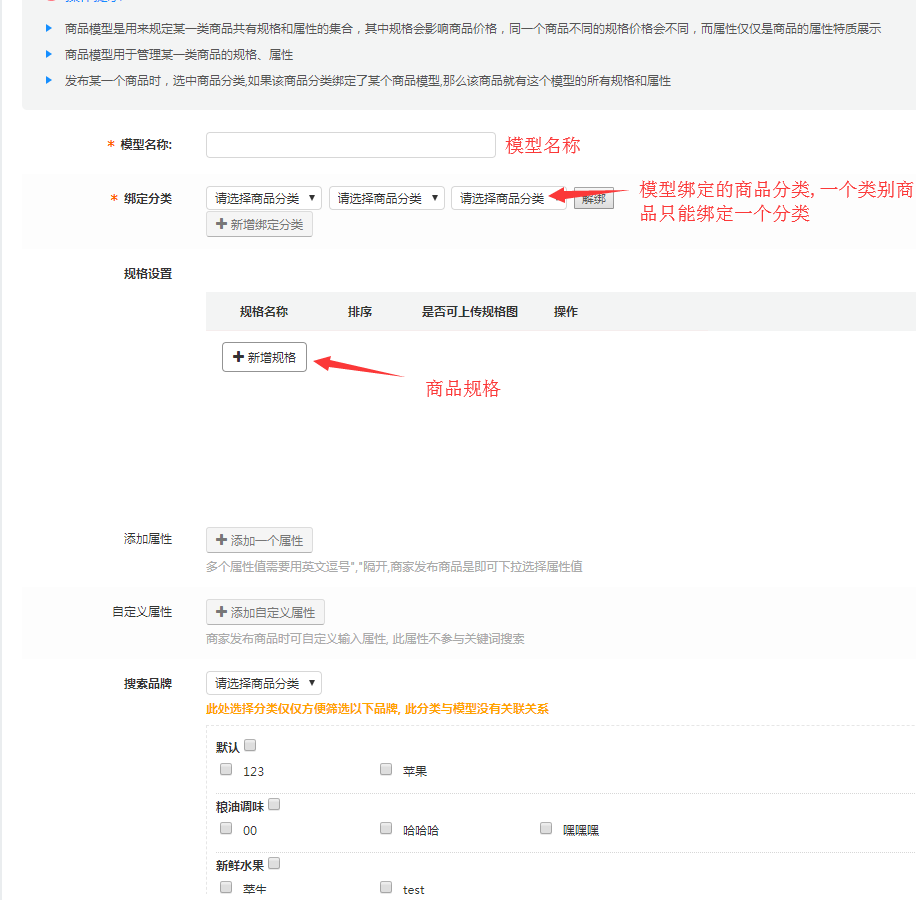Tick the 嘿嘿嘿 brand checkbox
916x900 pixels.
[546, 829]
